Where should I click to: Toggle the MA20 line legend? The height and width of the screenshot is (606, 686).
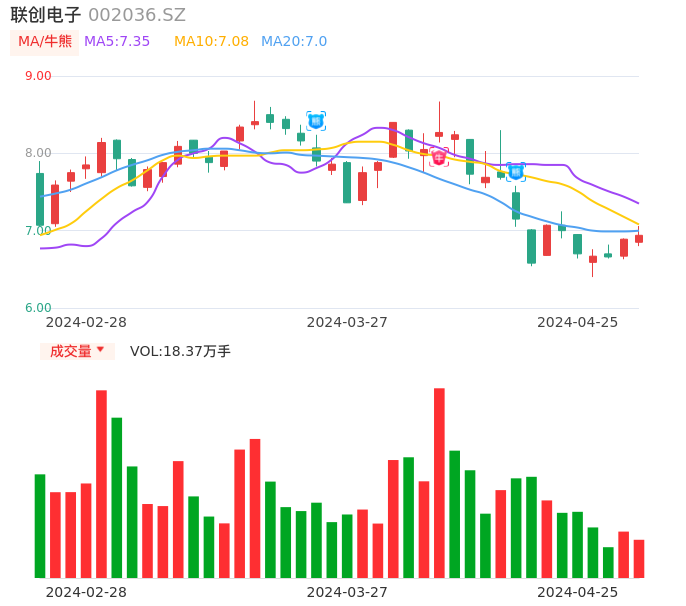click(294, 42)
